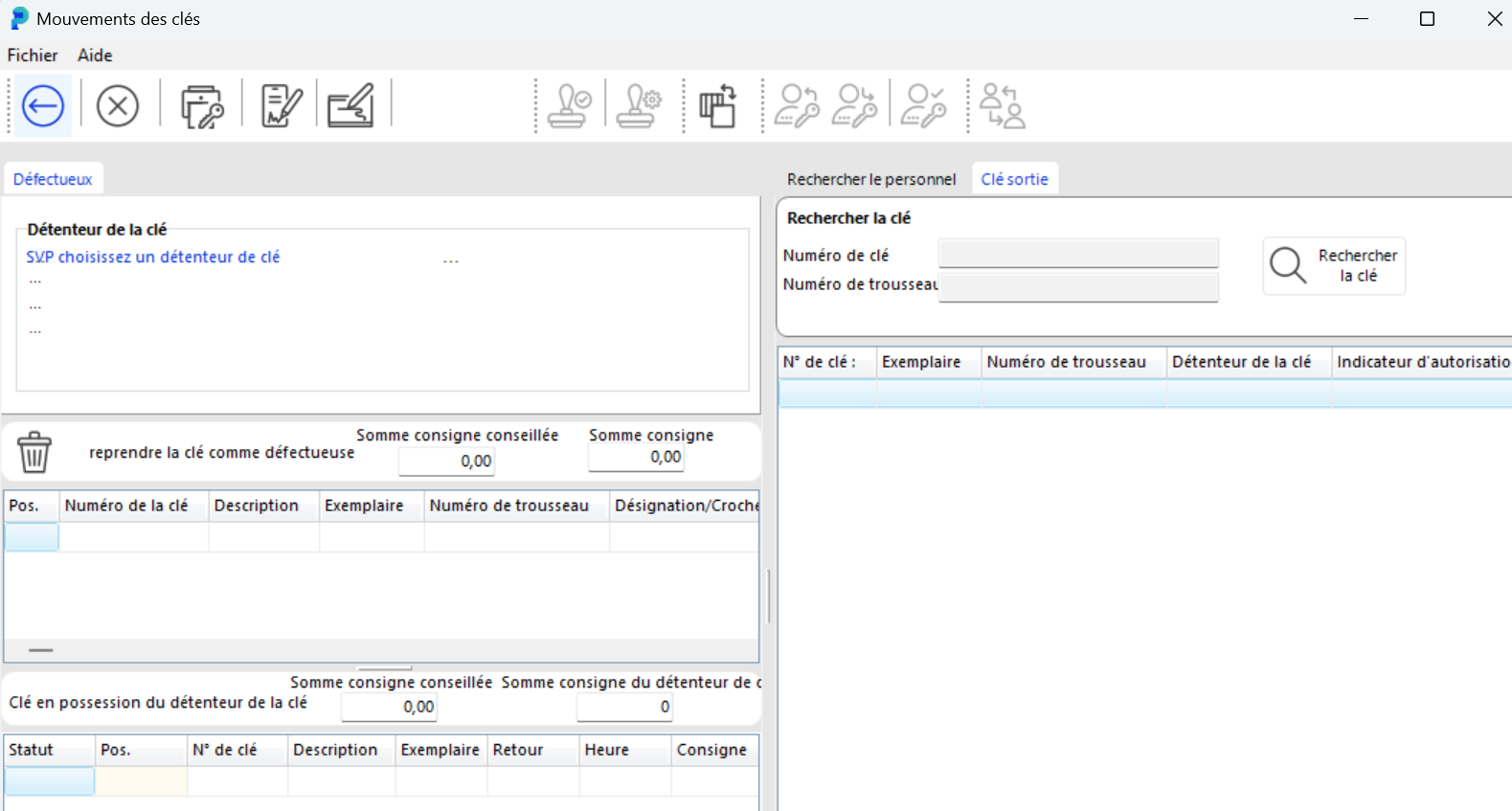Click the person key with checkmark icon
Screen dimensions: 1512x811
coord(925,105)
